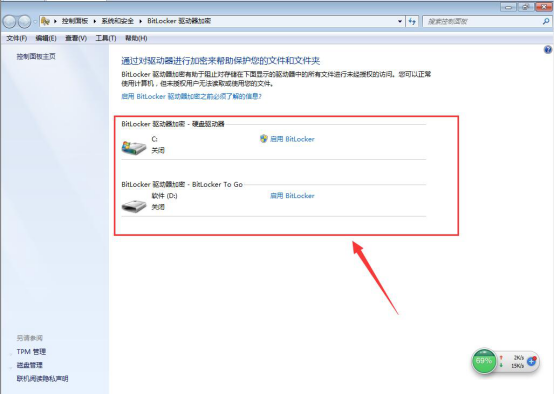Open address bar history dropdown arrow
This screenshot has height=394, width=554.
(x=400, y=21)
